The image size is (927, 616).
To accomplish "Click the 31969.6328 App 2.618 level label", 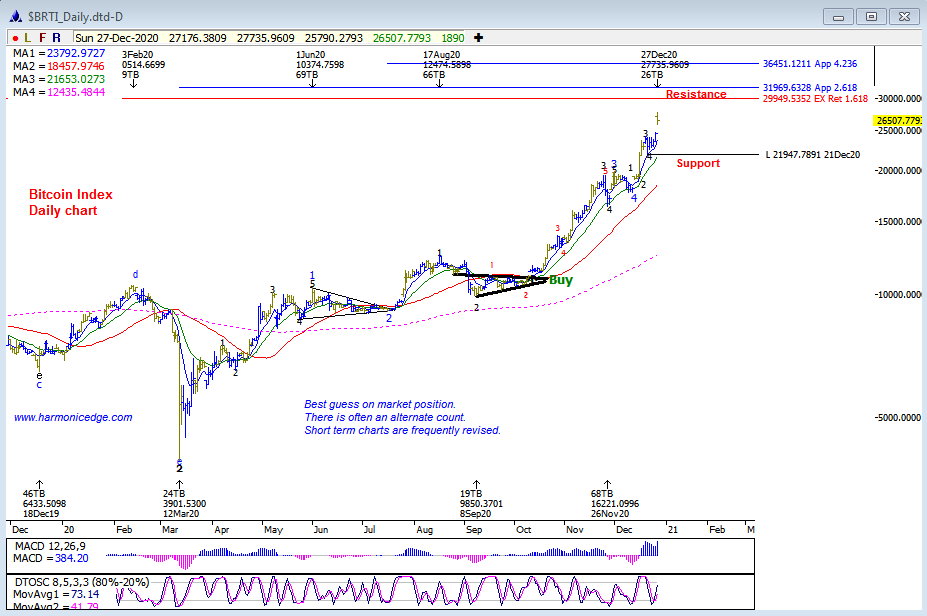I will (809, 87).
